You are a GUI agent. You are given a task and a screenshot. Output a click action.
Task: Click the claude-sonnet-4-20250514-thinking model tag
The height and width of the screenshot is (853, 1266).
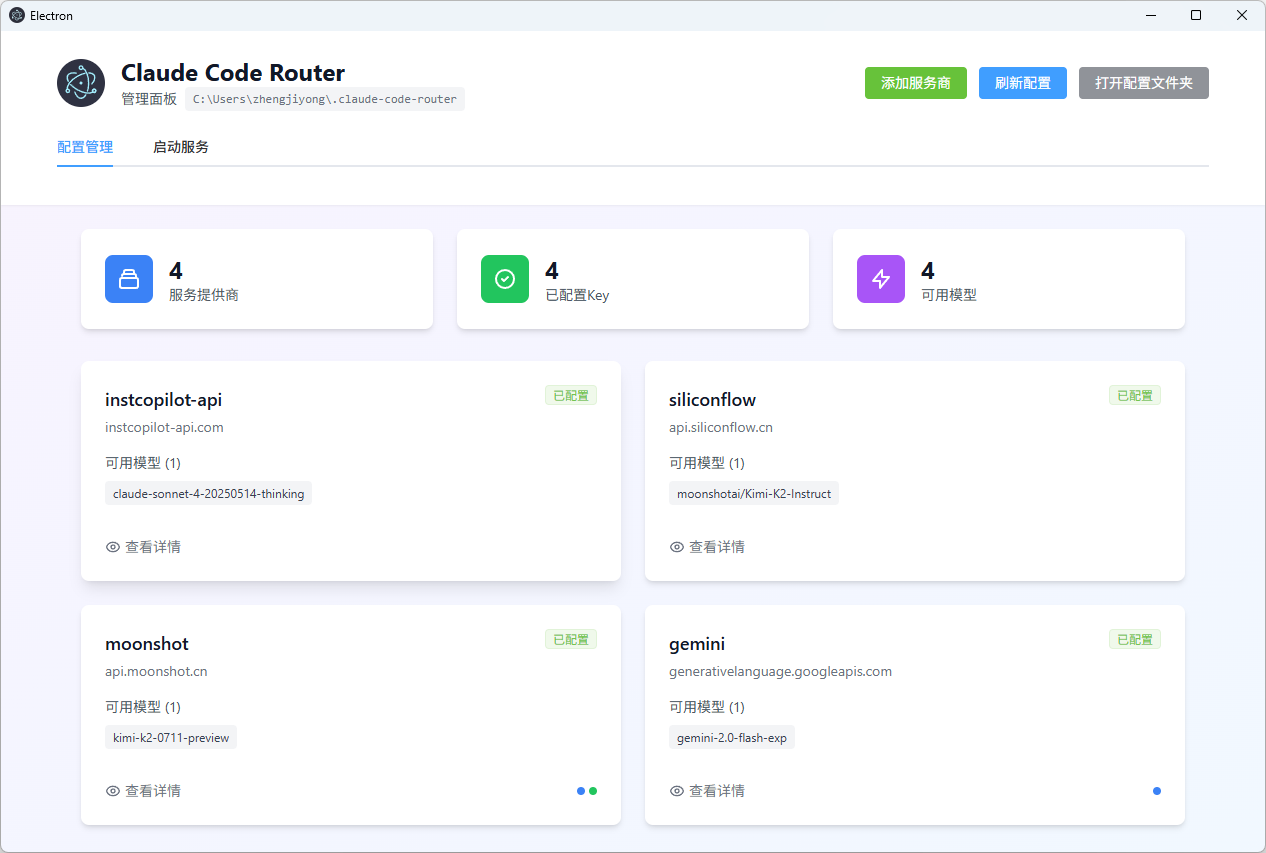point(209,493)
